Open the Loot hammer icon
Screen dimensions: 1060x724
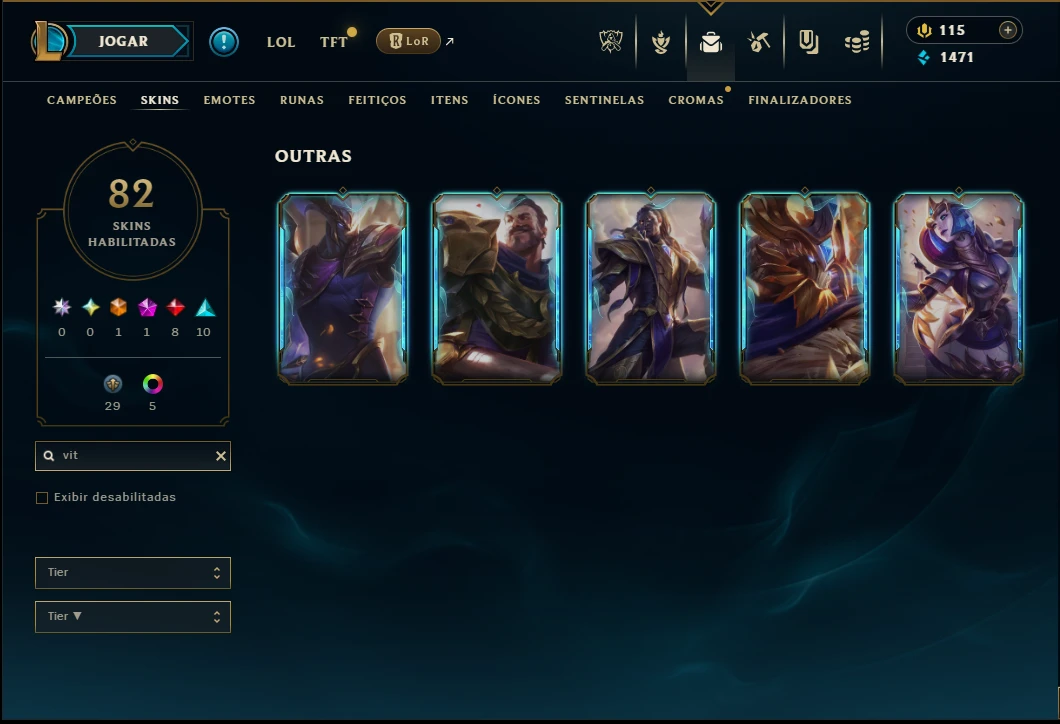click(x=759, y=43)
